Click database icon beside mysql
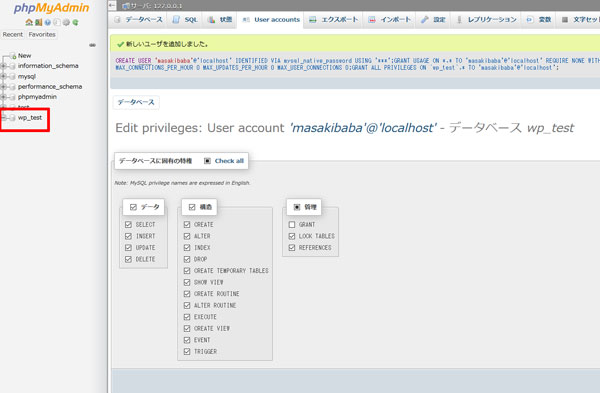This screenshot has width=600, height=393. click(x=13, y=77)
